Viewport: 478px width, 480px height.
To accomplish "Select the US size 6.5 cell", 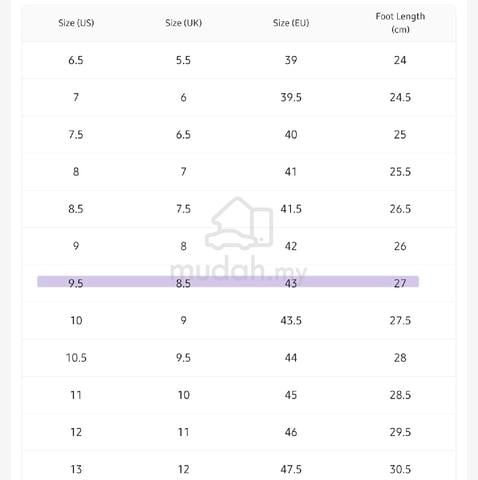I will (x=76, y=60).
